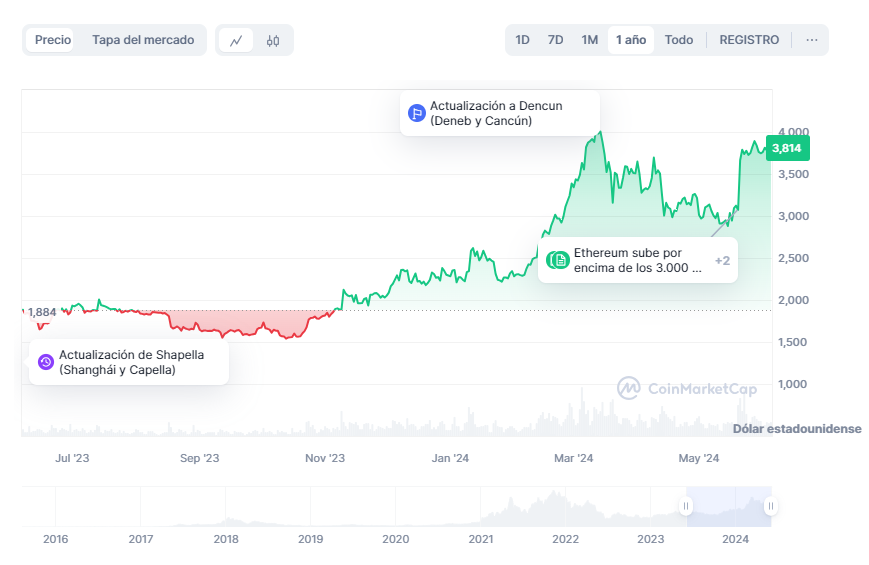Click the Shapella upgrade history icon
869x565 pixels.
[x=46, y=362]
